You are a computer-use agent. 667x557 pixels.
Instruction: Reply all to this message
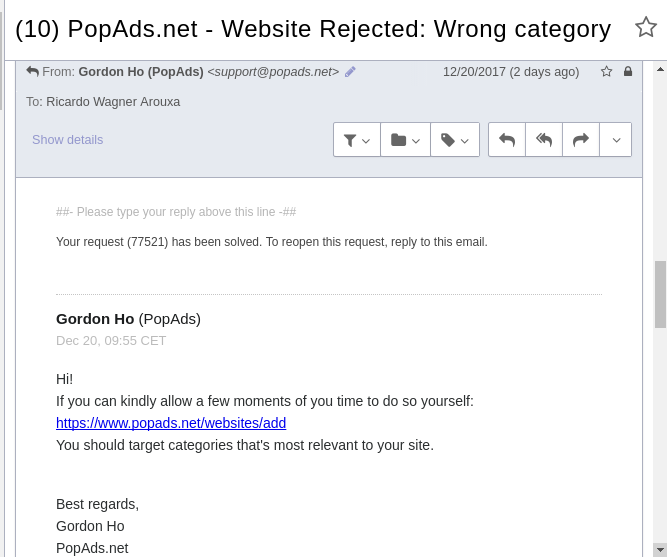tap(544, 140)
